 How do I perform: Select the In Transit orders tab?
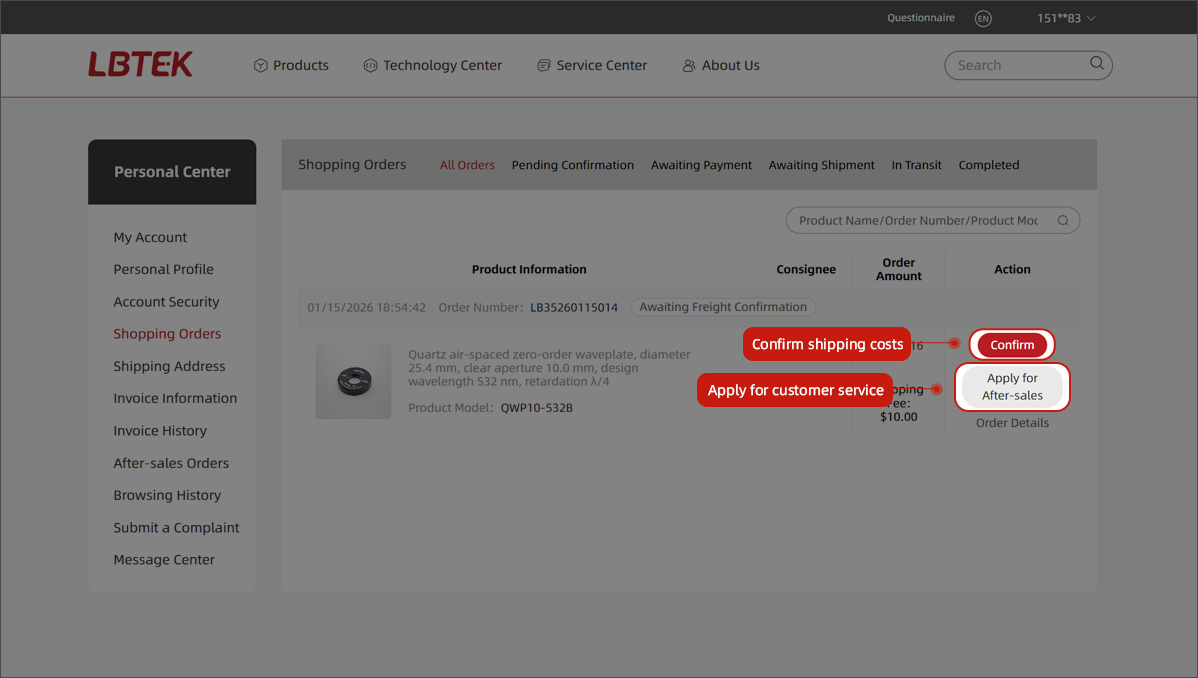(x=916, y=165)
